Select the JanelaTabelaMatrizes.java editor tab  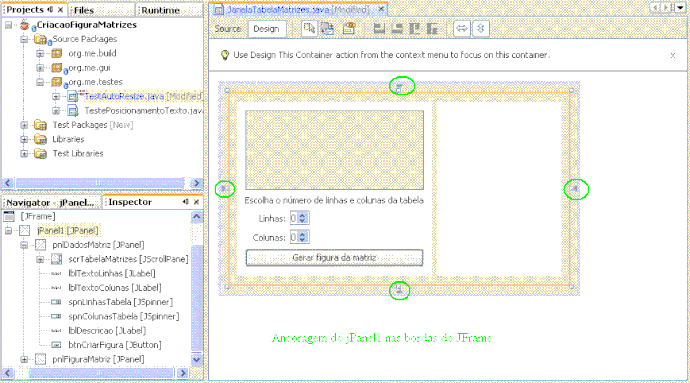(298, 9)
